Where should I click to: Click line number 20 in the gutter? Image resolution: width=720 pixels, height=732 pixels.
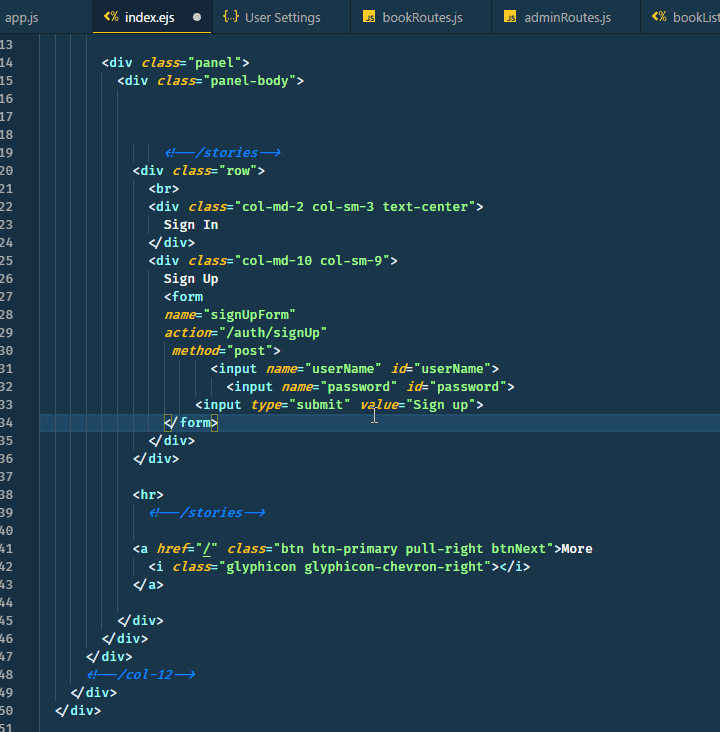(x=8, y=170)
